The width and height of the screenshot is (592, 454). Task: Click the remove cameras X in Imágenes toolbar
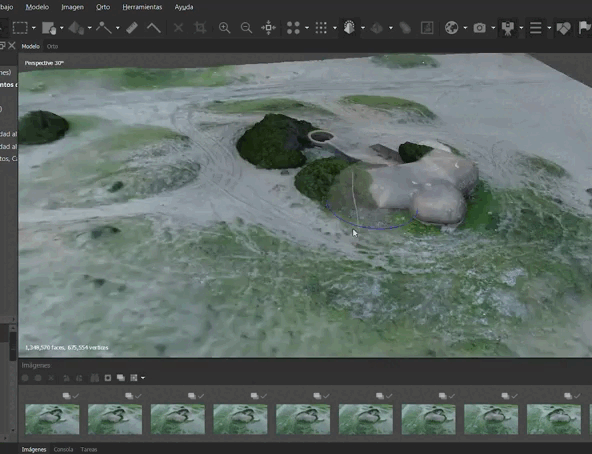tap(51, 378)
